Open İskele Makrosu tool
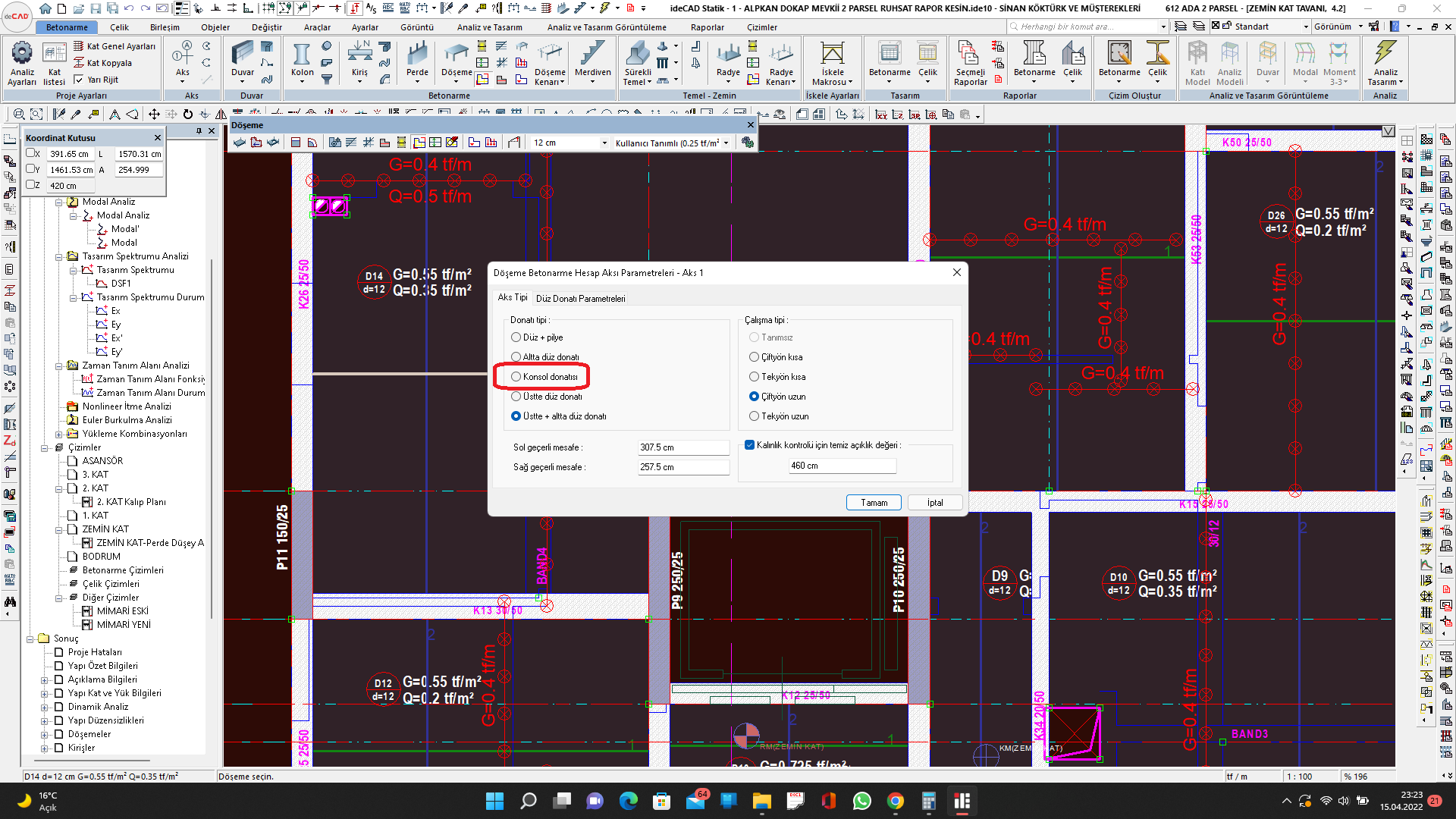Screen dimensions: 1456x819 [x=832, y=62]
